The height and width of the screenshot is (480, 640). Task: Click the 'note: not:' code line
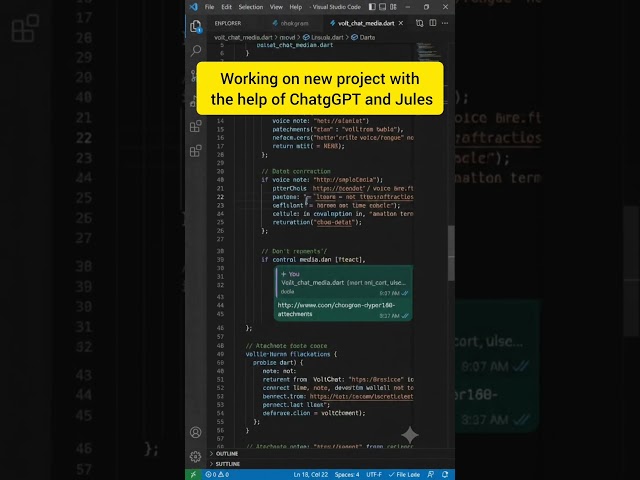(x=279, y=371)
